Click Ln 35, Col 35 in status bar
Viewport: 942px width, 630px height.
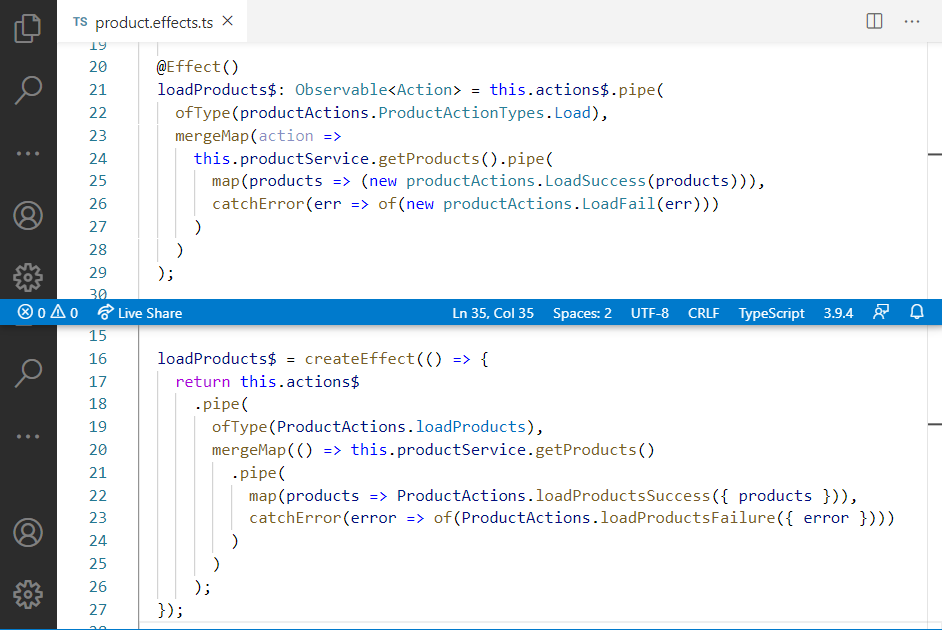pyautogui.click(x=493, y=313)
